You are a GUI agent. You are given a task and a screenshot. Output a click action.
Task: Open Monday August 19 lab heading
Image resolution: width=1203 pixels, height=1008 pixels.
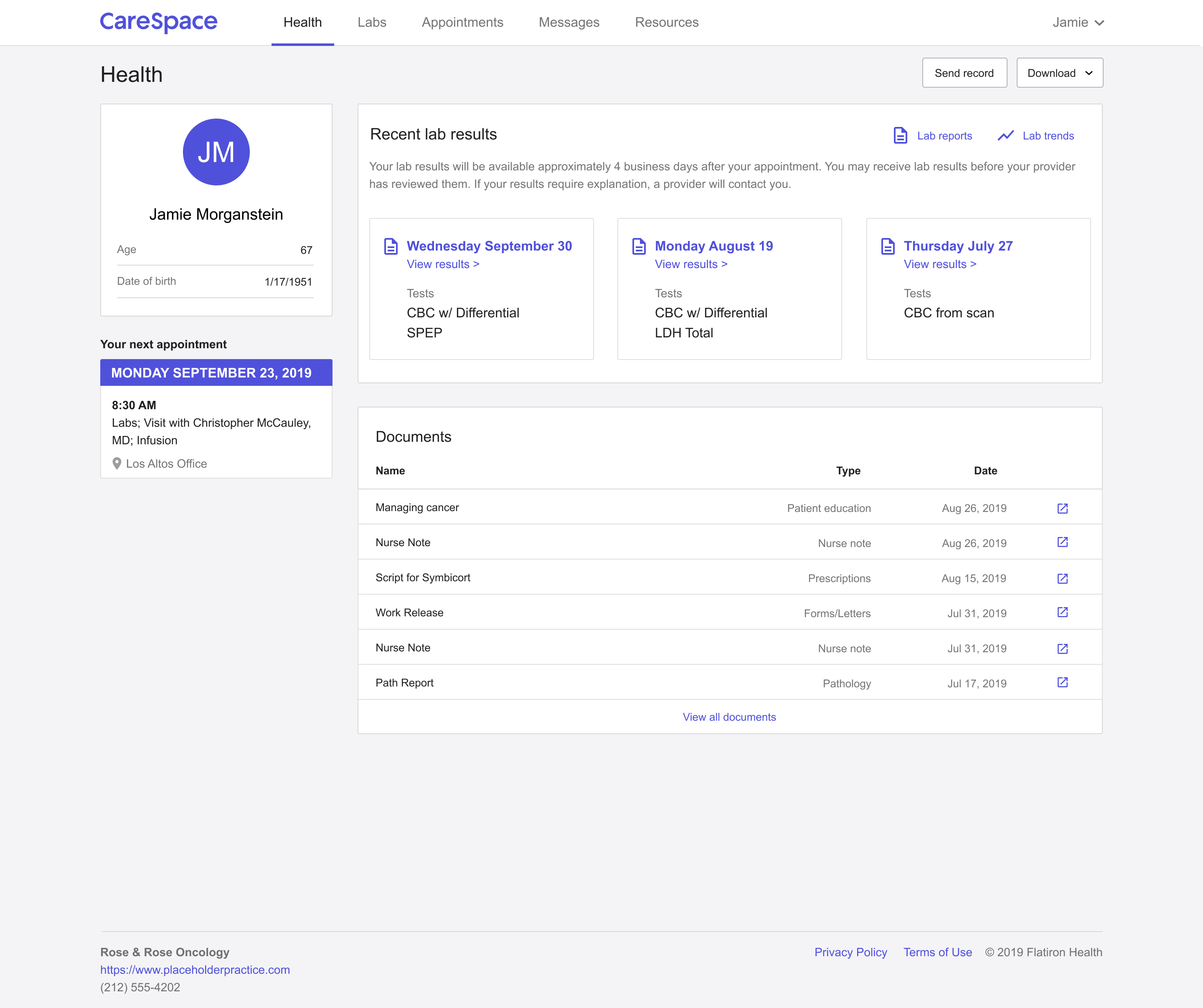pyautogui.click(x=714, y=246)
